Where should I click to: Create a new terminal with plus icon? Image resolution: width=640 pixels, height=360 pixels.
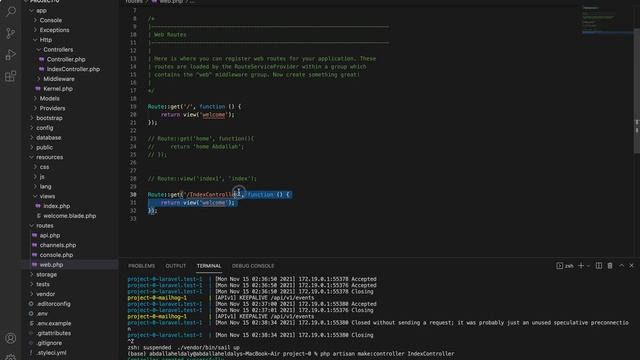pos(581,266)
